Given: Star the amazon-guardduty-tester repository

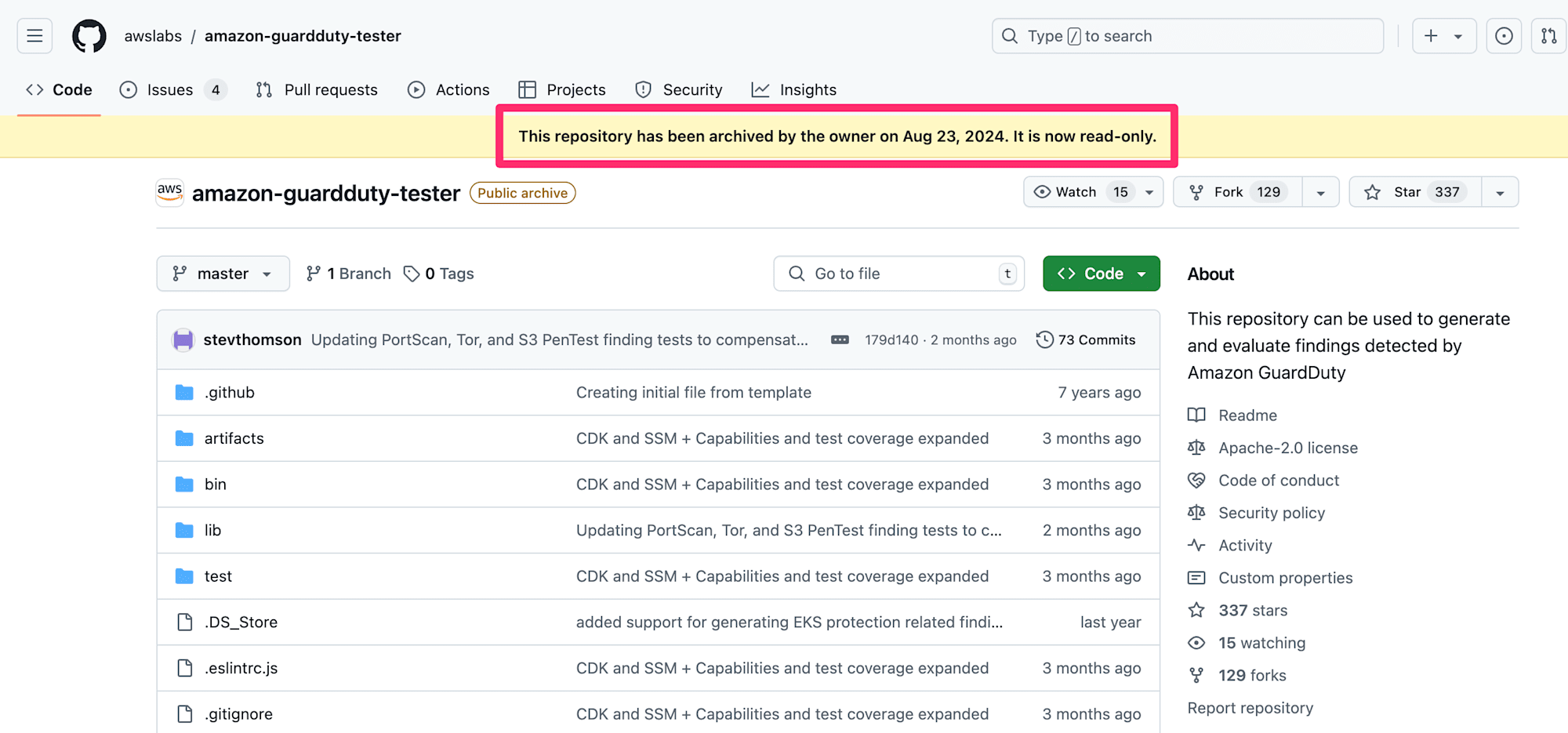Looking at the screenshot, I should tap(1415, 192).
